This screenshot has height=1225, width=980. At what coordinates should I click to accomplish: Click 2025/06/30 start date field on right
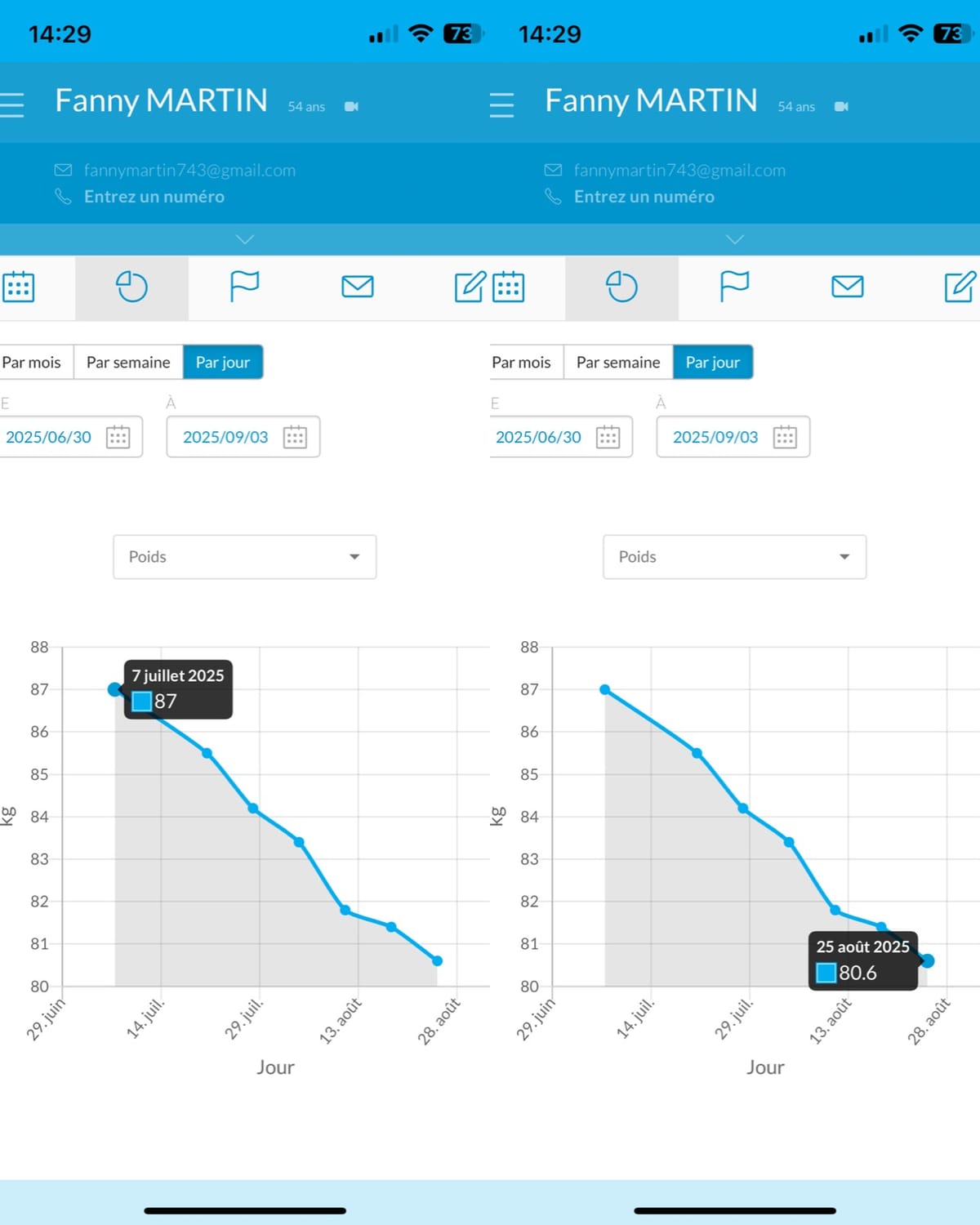coord(561,437)
